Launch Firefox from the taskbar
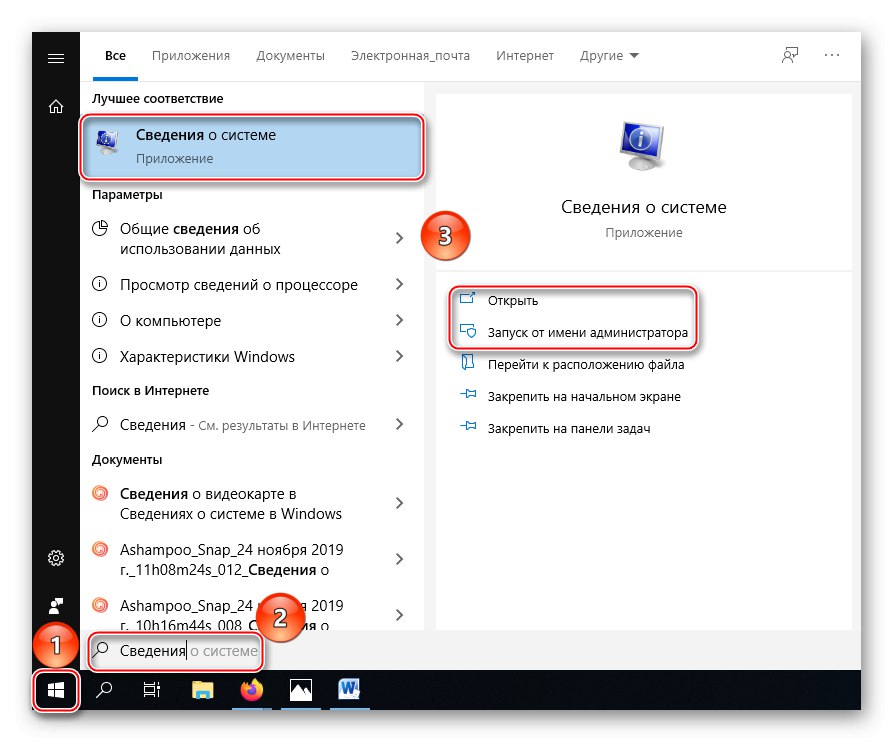The height and width of the screenshot is (742, 893). (x=251, y=690)
